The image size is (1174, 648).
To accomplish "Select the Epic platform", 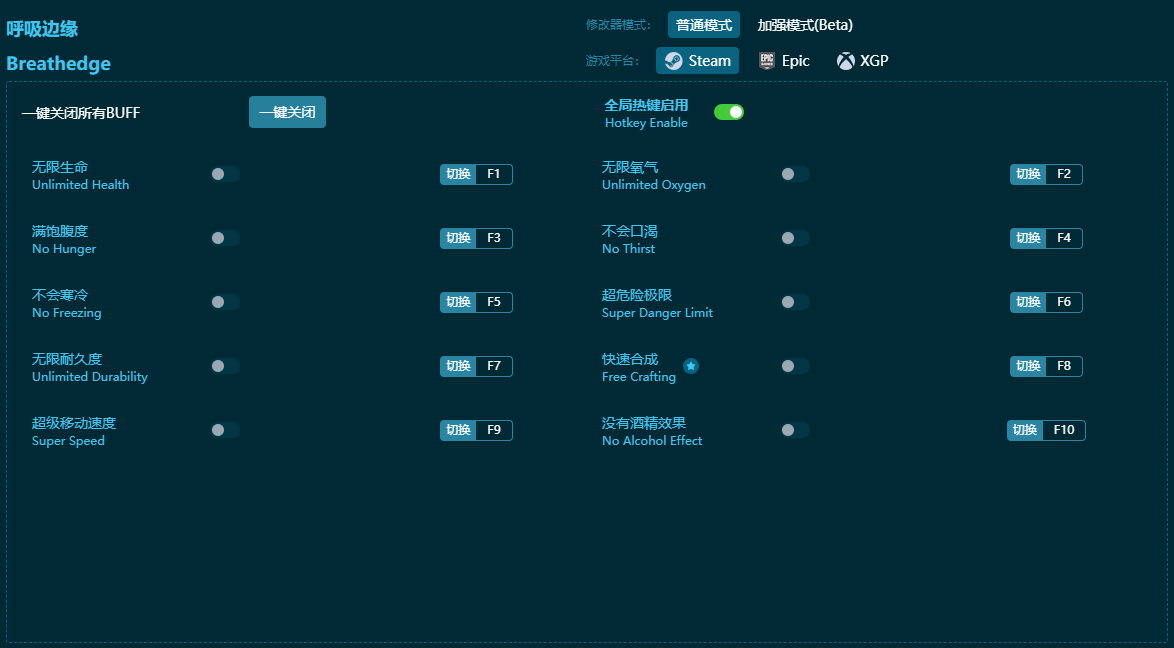I will click(784, 61).
